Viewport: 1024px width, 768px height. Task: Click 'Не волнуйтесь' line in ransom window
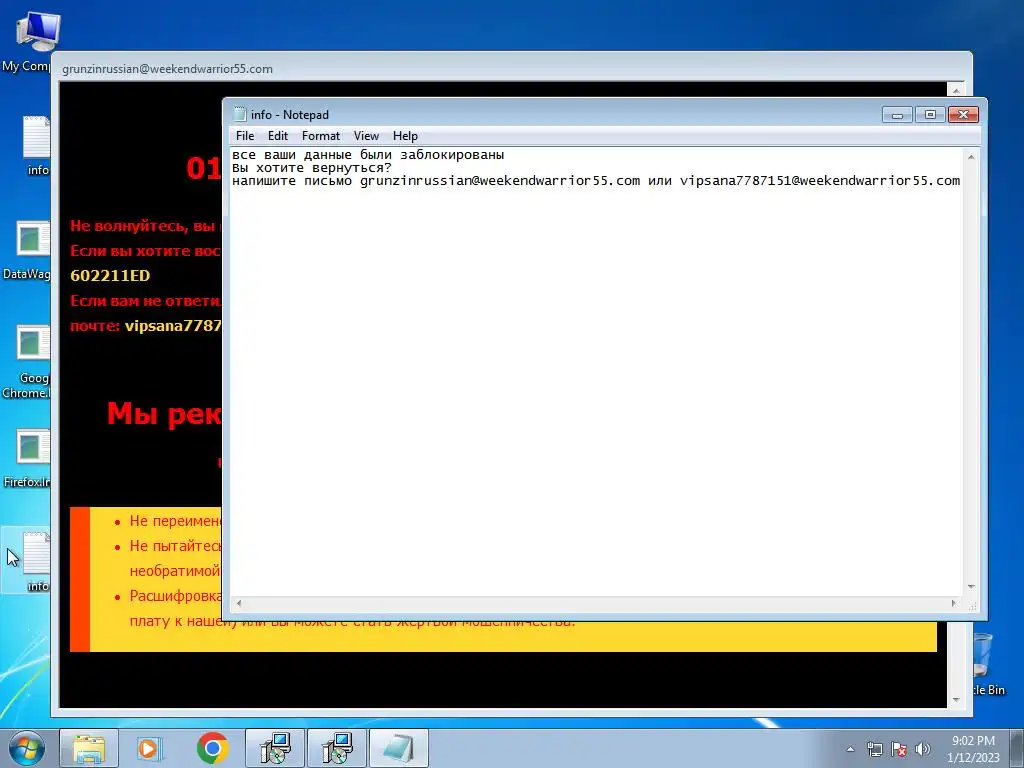coord(146,226)
